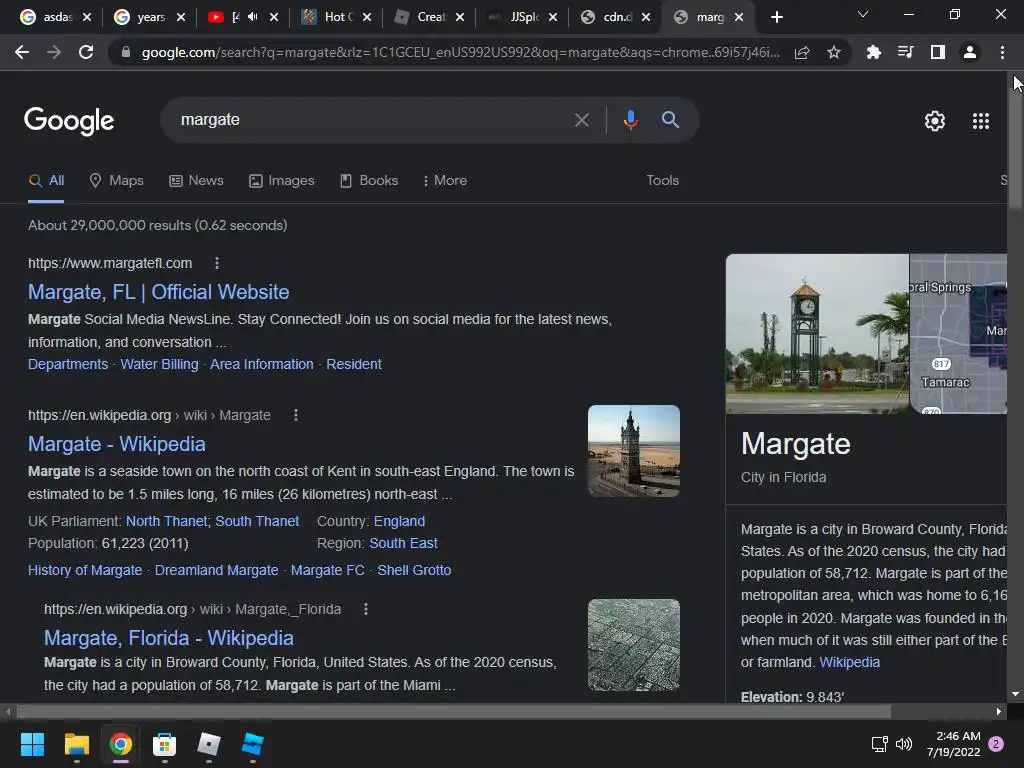Screen dimensions: 1024x768
Task: Open Margate, Florida - Wikipedia result
Action: point(168,638)
